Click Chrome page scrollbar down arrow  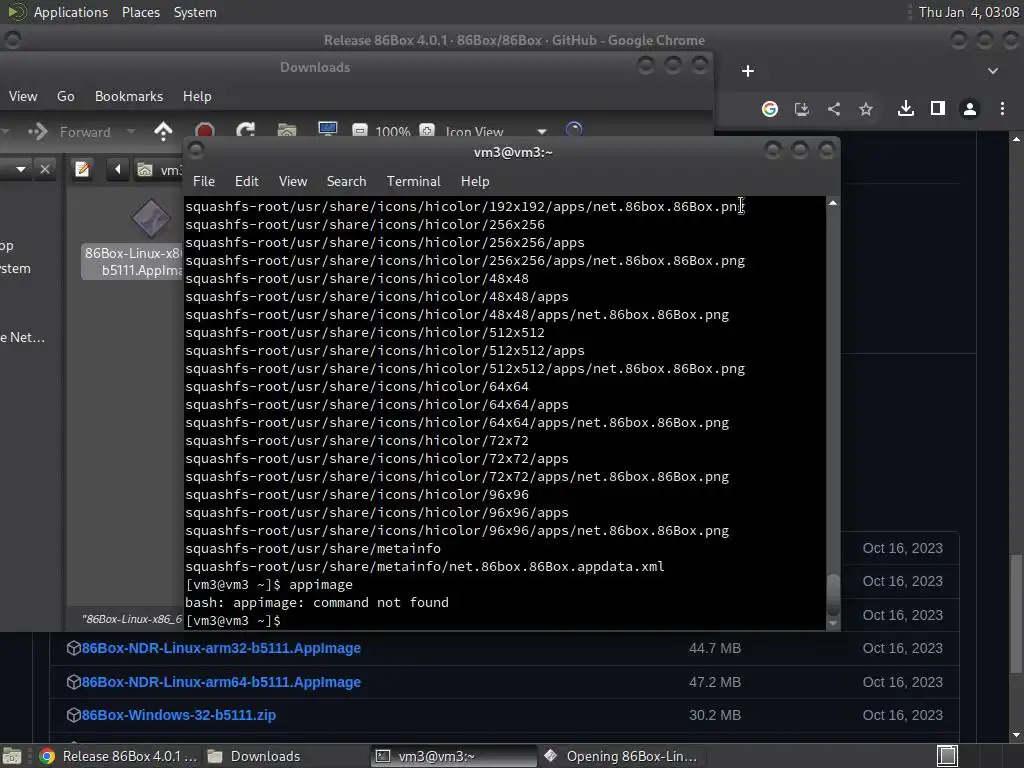coord(1016,735)
